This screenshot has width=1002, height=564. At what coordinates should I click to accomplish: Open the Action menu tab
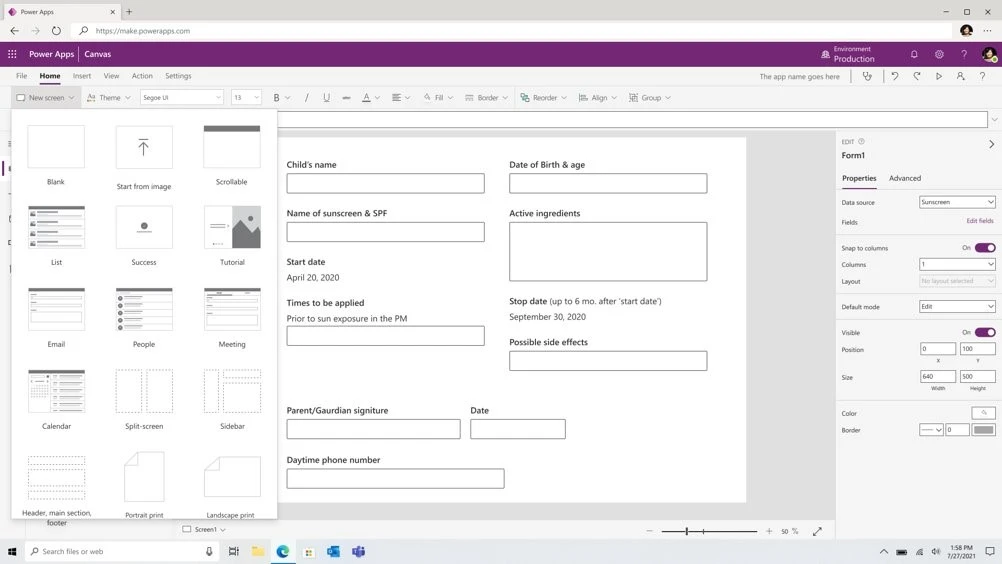(142, 75)
